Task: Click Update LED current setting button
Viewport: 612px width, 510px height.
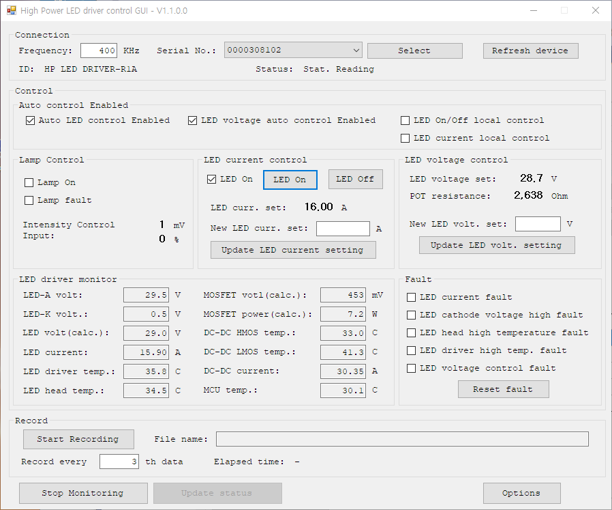Action: (293, 250)
